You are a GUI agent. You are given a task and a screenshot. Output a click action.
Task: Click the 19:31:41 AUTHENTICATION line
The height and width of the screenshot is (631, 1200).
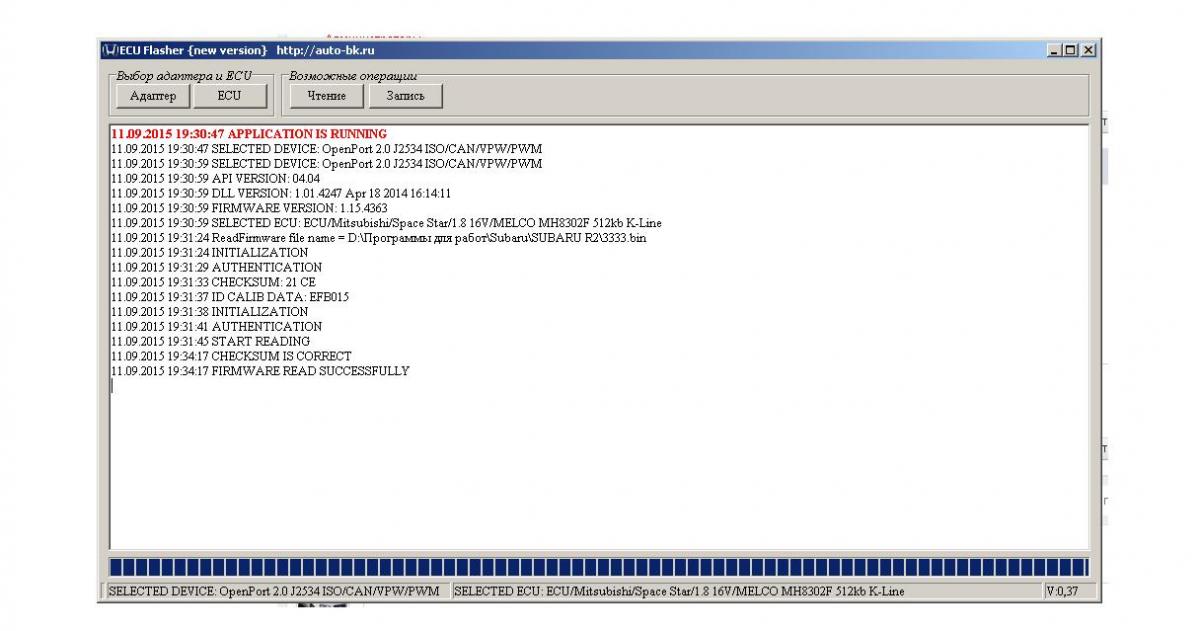217,326
